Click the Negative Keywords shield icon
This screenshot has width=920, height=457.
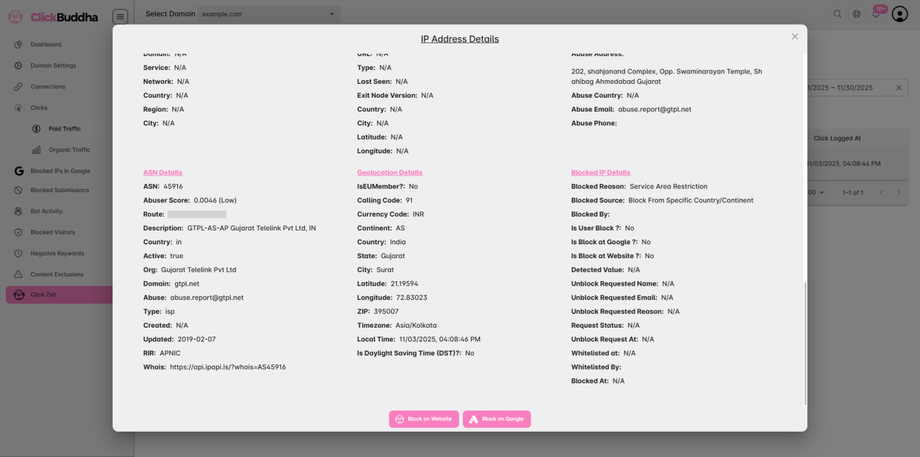tap(18, 253)
